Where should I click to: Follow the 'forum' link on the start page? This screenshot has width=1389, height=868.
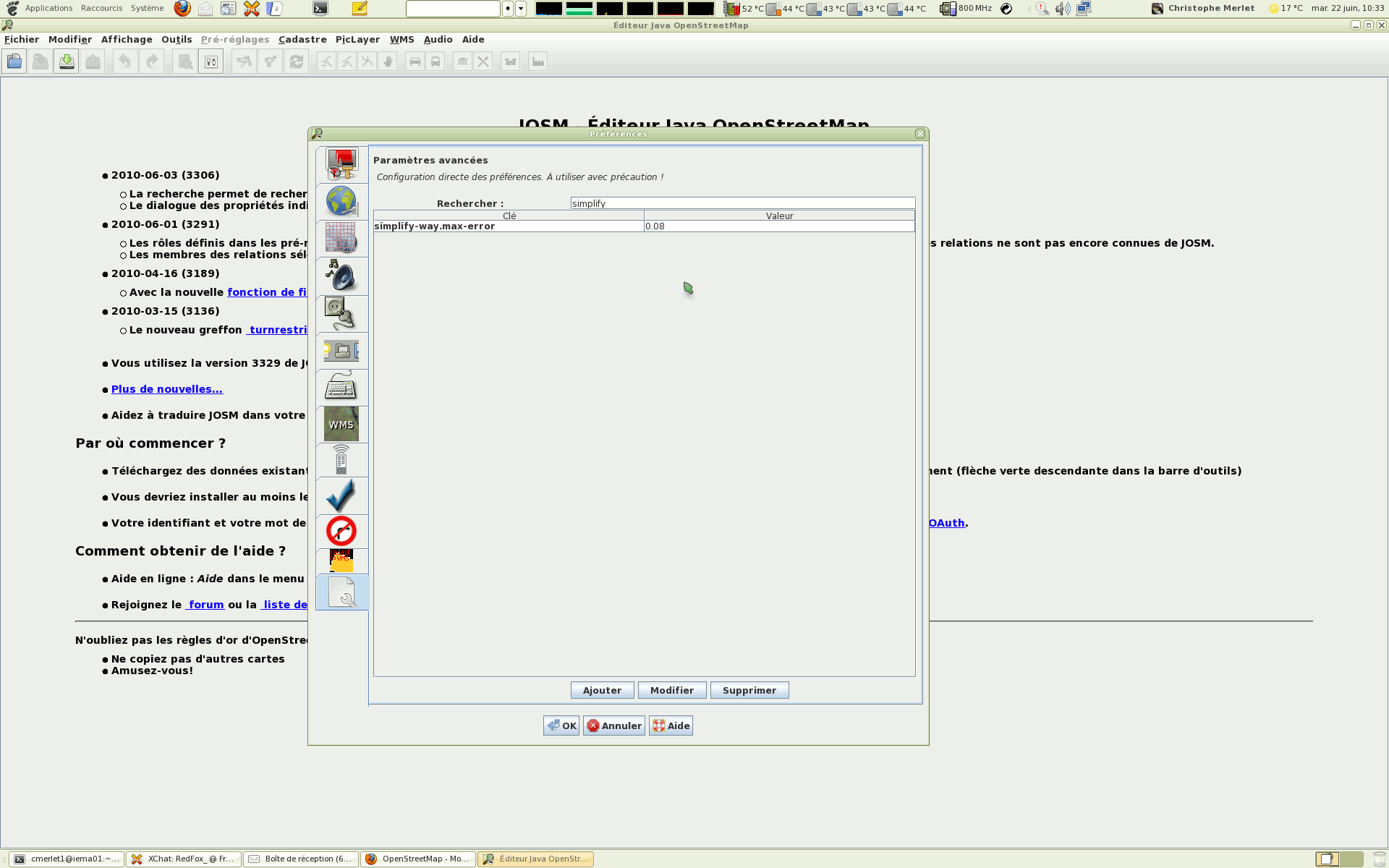pos(206,605)
